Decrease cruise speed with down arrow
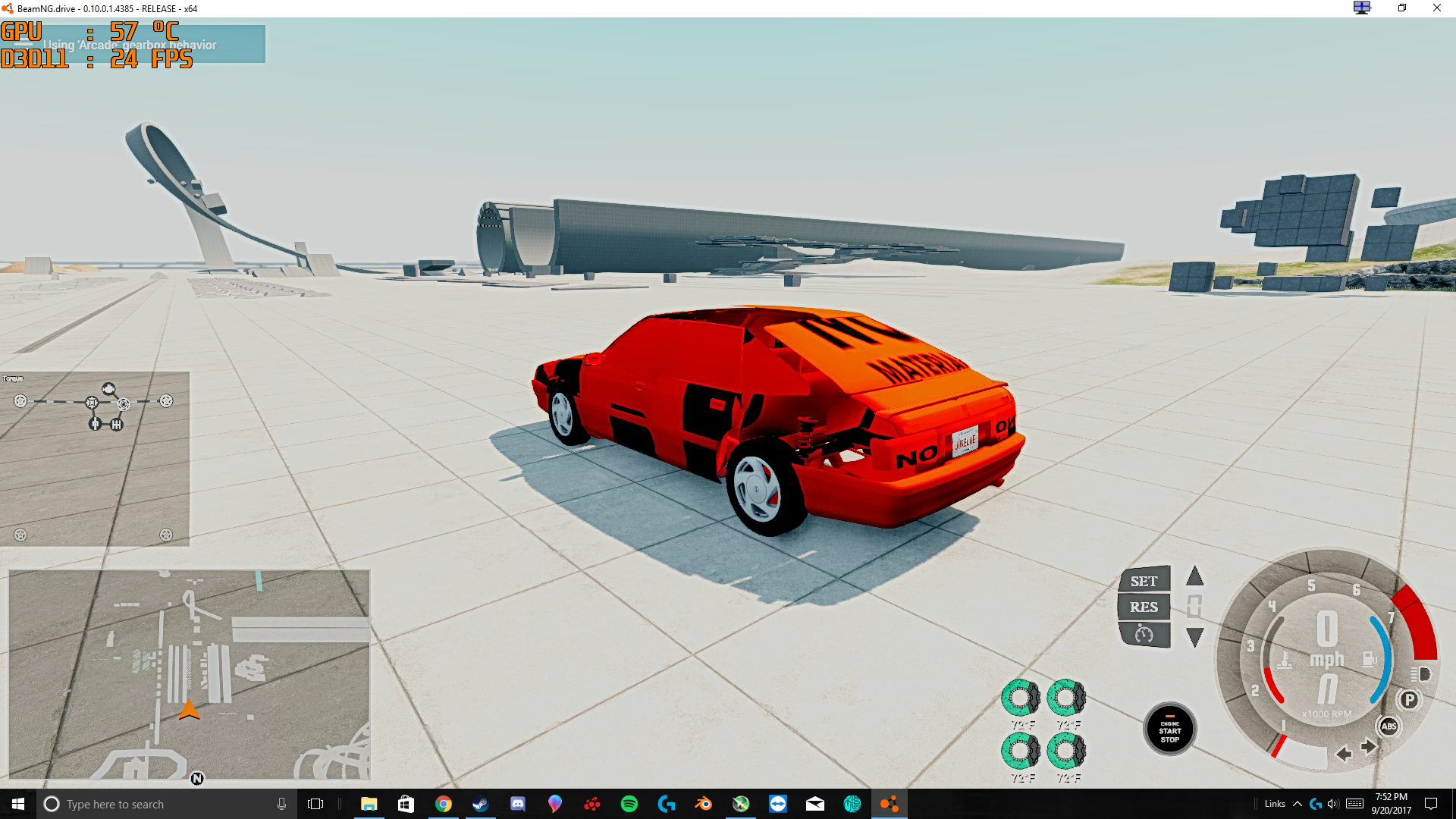This screenshot has width=1456, height=819. point(1195,638)
